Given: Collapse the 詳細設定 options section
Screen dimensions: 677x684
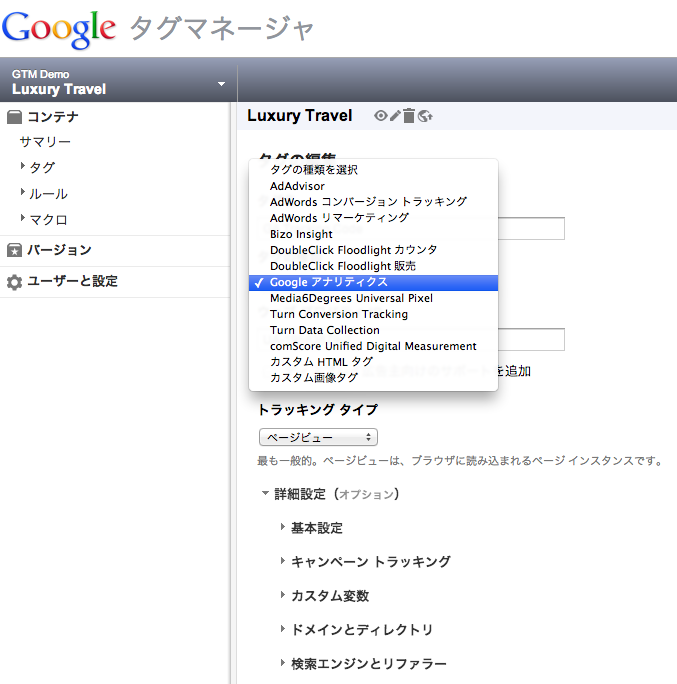Looking at the screenshot, I should point(265,493).
